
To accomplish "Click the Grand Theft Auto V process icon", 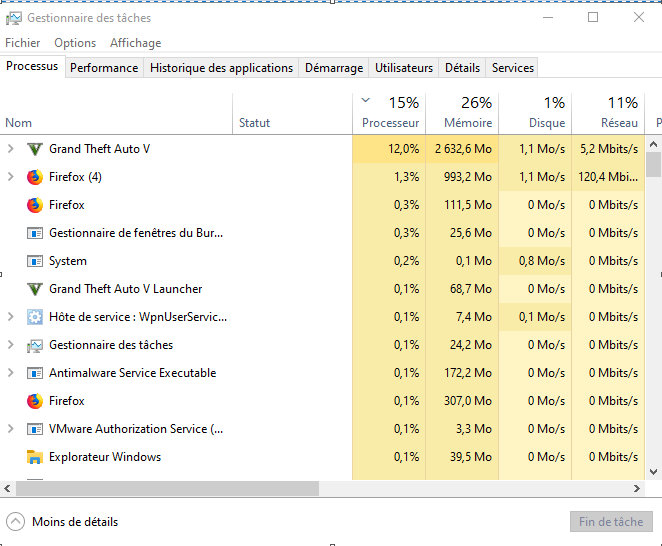I will pos(35,149).
